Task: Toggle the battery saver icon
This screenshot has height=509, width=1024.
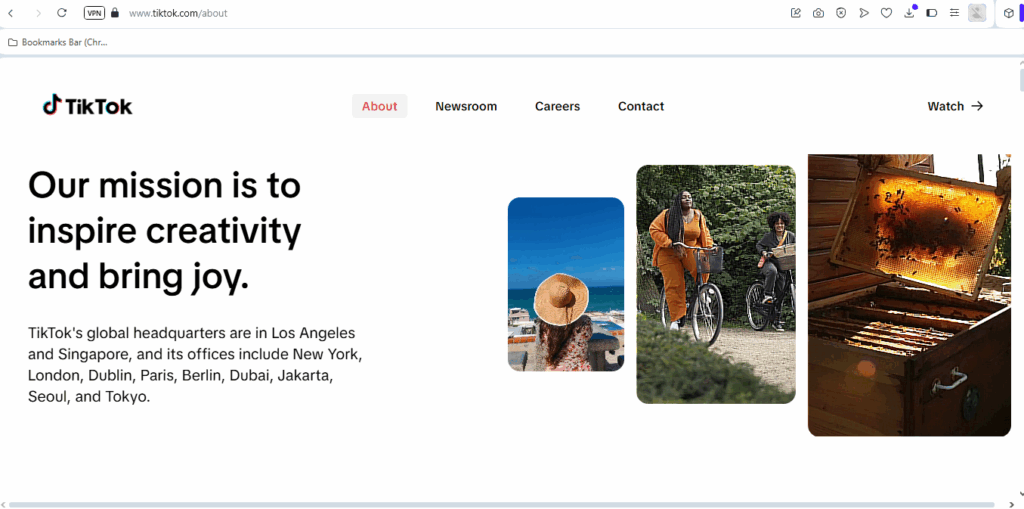Action: (x=932, y=13)
